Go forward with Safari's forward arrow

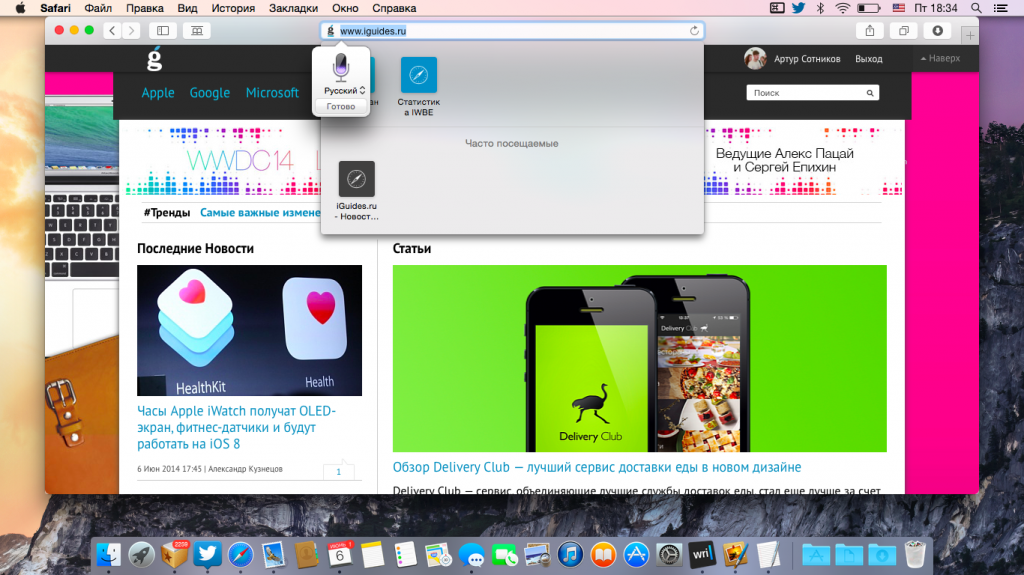pyautogui.click(x=131, y=31)
